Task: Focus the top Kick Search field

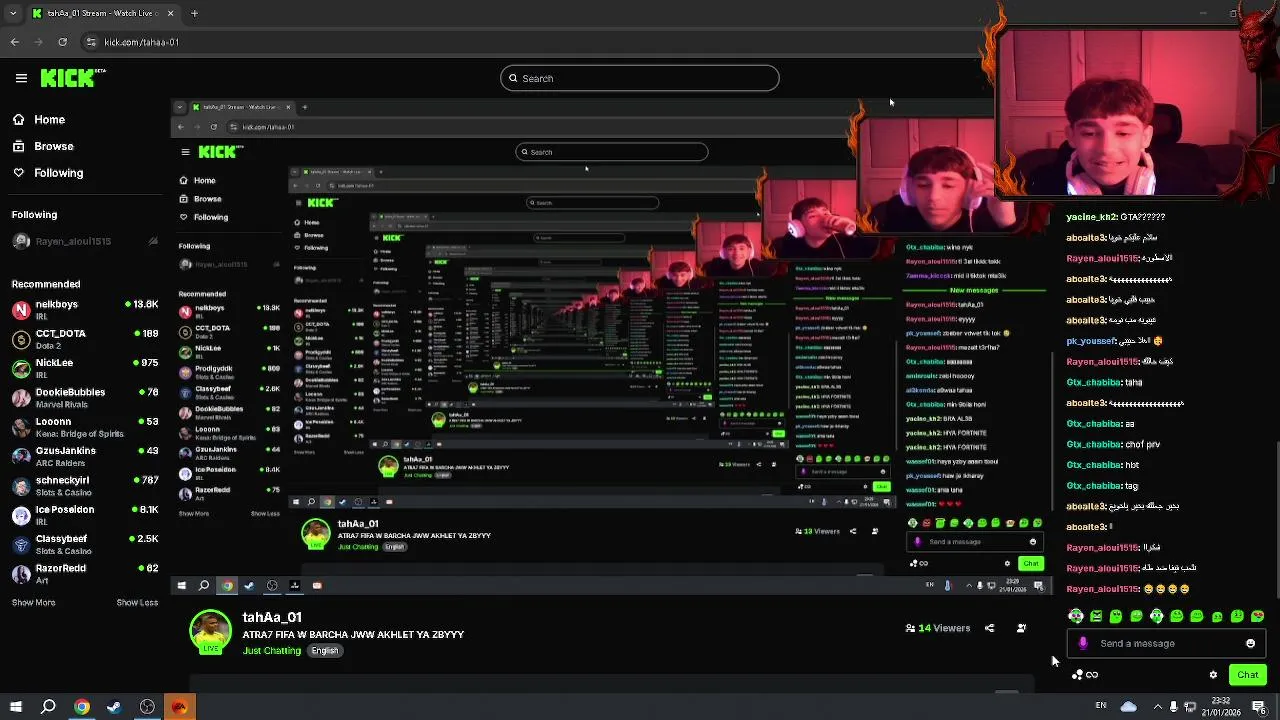Action: pyautogui.click(x=640, y=78)
